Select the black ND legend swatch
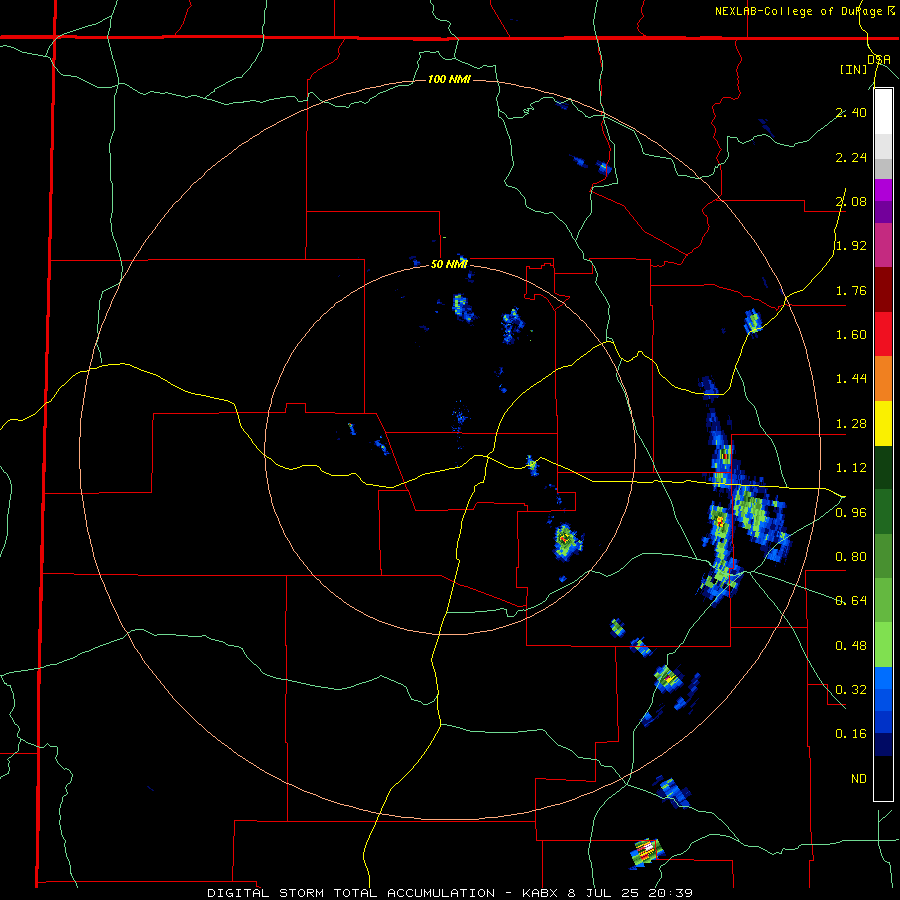Viewport: 900px width, 900px height. tap(883, 778)
